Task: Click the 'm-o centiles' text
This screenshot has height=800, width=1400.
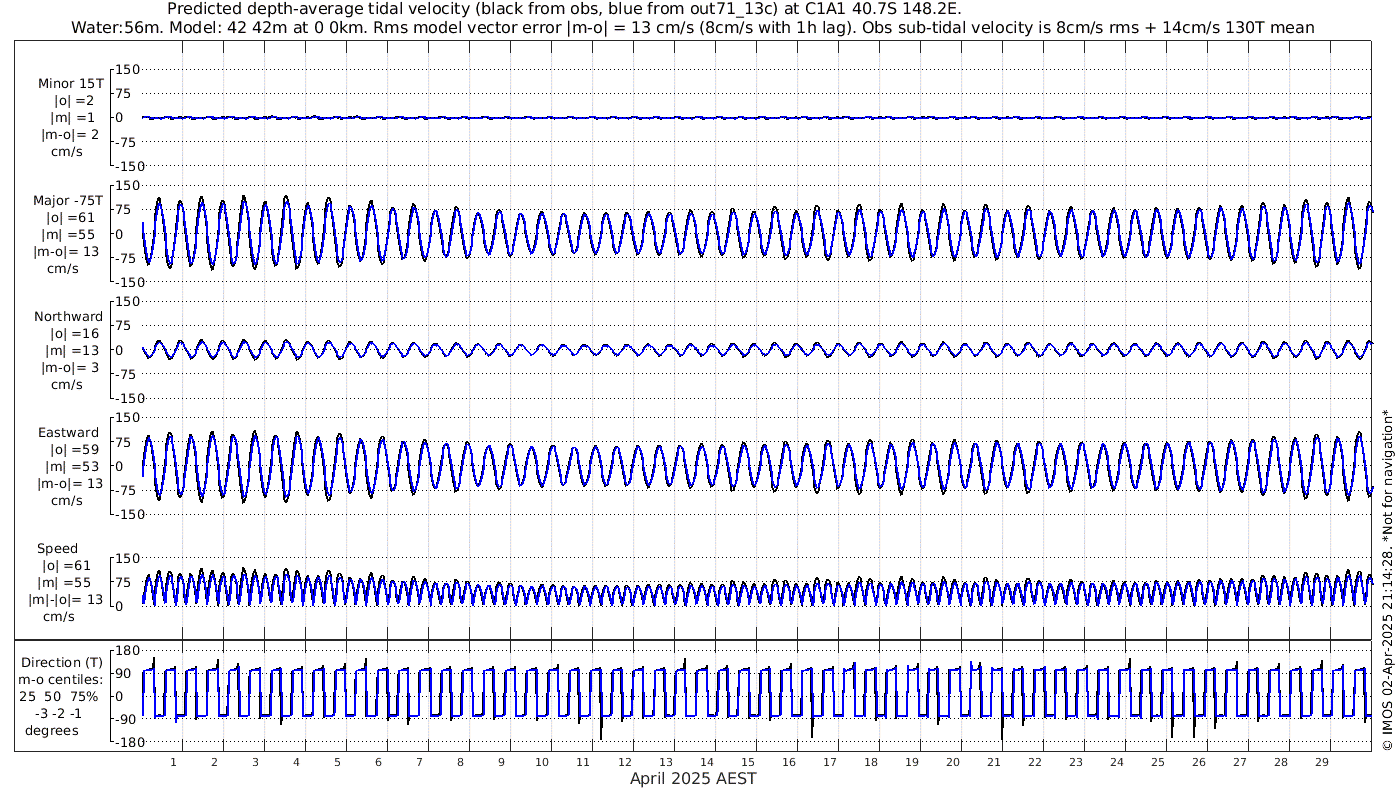Action: (62, 679)
